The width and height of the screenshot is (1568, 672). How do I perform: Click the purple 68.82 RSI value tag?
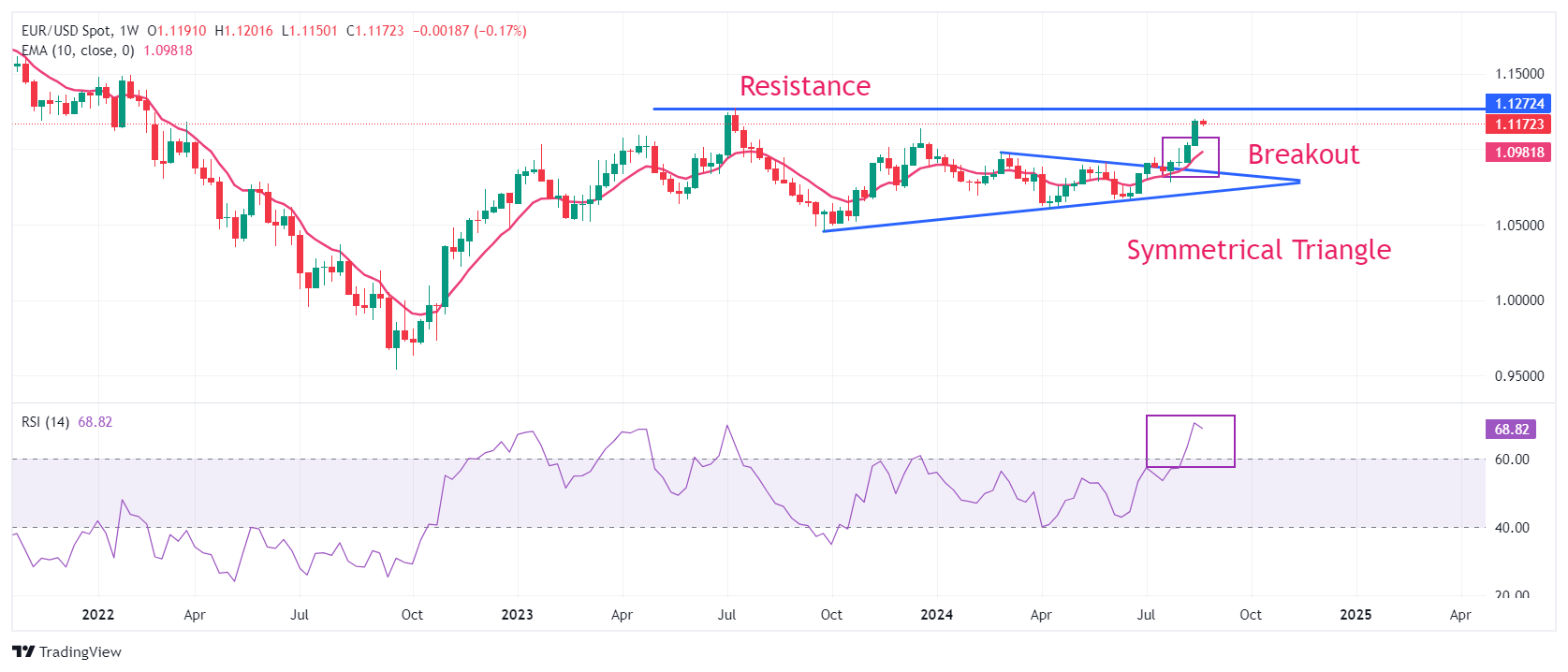pos(1511,430)
